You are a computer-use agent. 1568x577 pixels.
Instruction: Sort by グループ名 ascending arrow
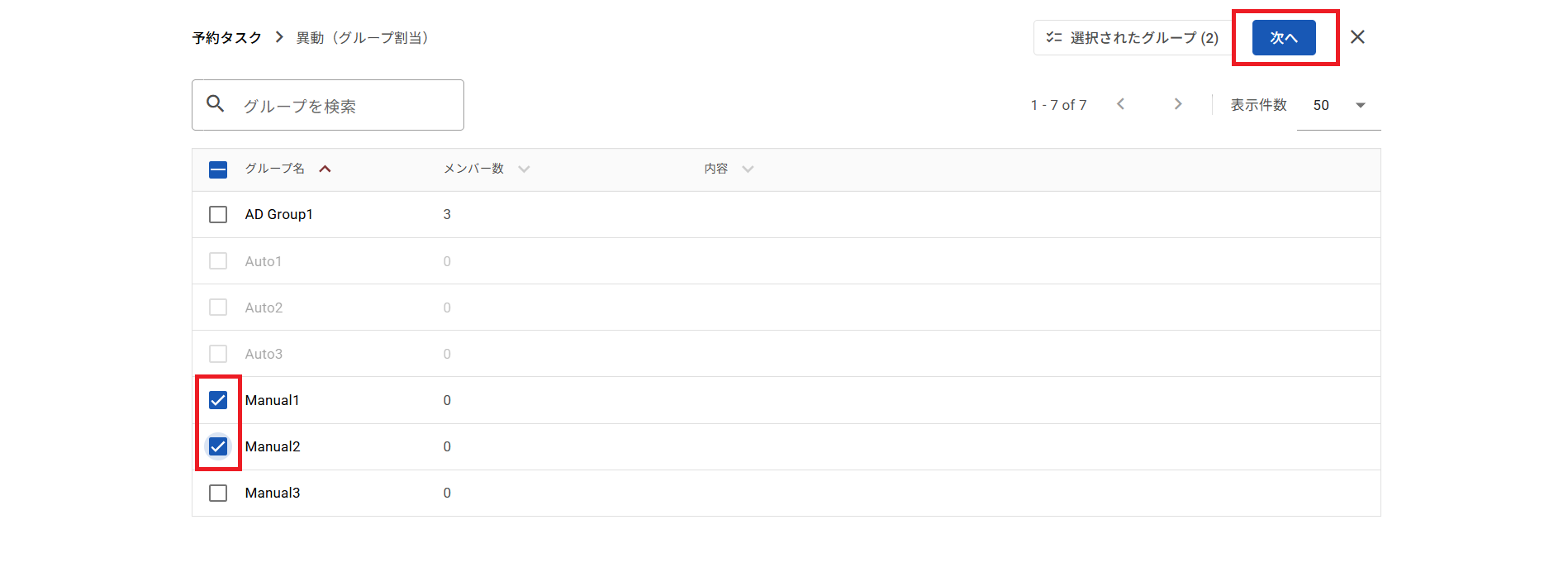coord(325,169)
